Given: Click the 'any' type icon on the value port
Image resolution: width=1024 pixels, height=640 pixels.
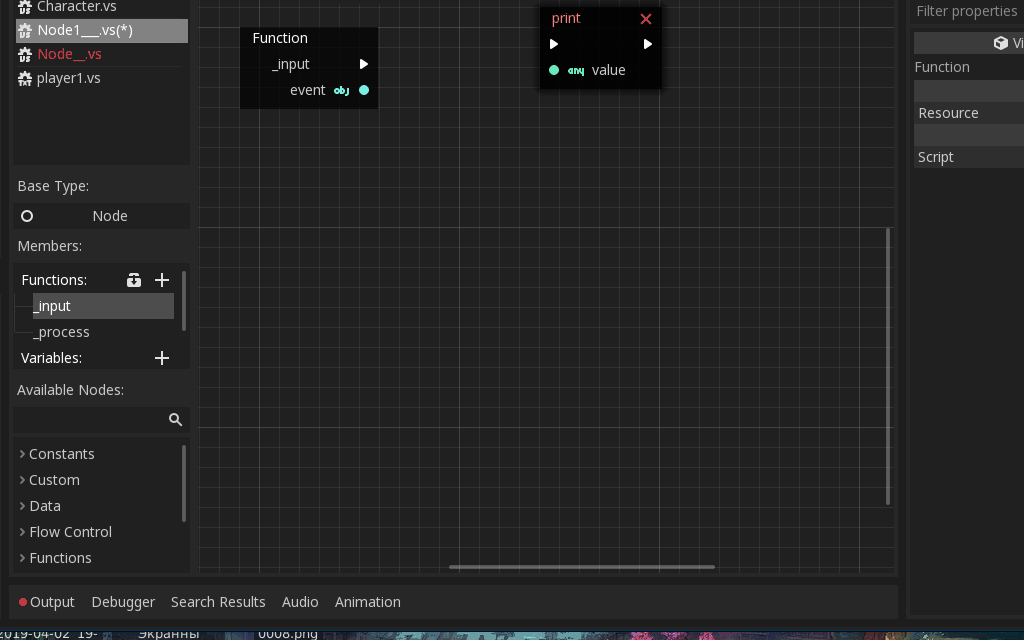Looking at the screenshot, I should 575,70.
